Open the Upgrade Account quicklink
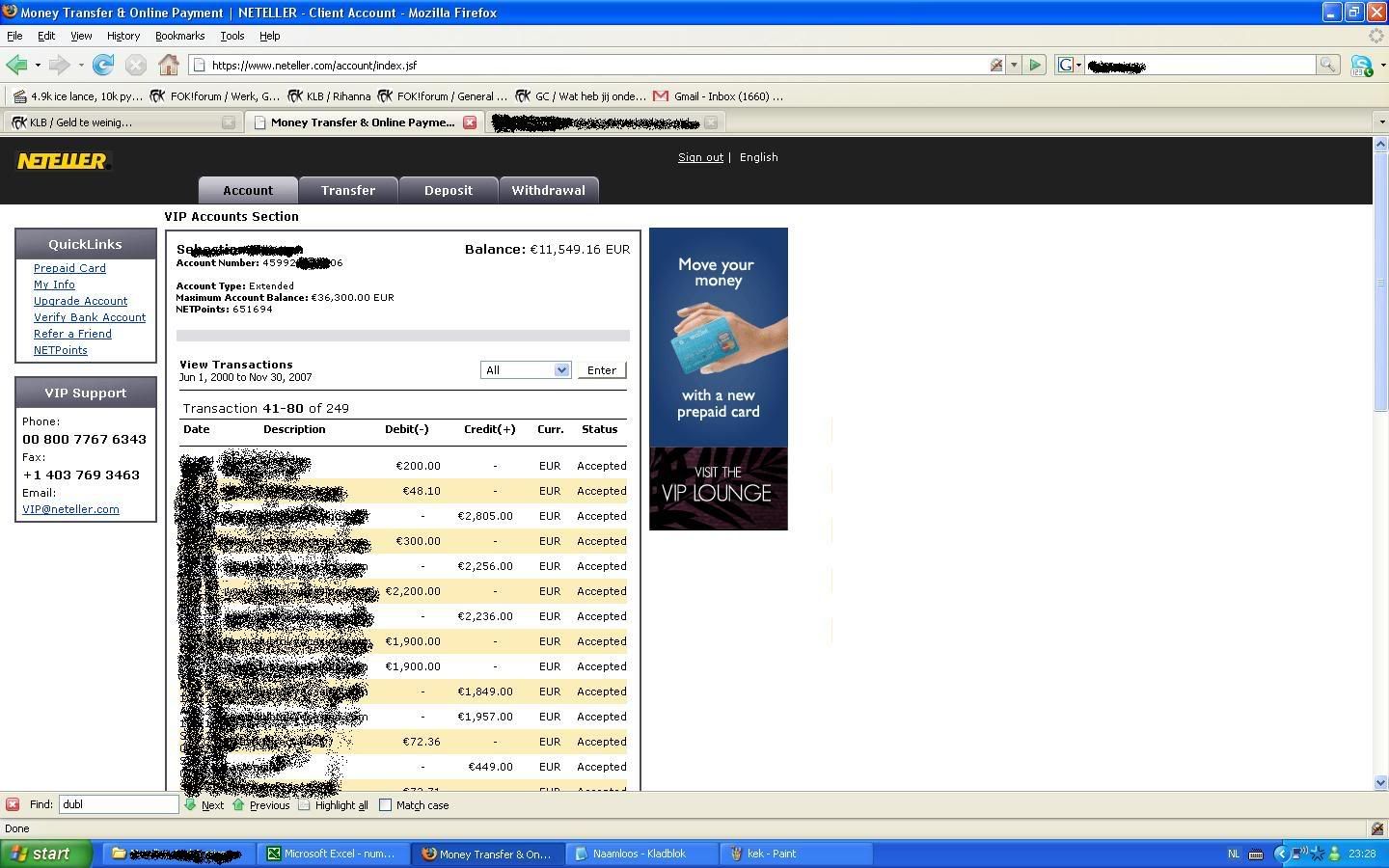This screenshot has height=868, width=1389. [x=80, y=301]
